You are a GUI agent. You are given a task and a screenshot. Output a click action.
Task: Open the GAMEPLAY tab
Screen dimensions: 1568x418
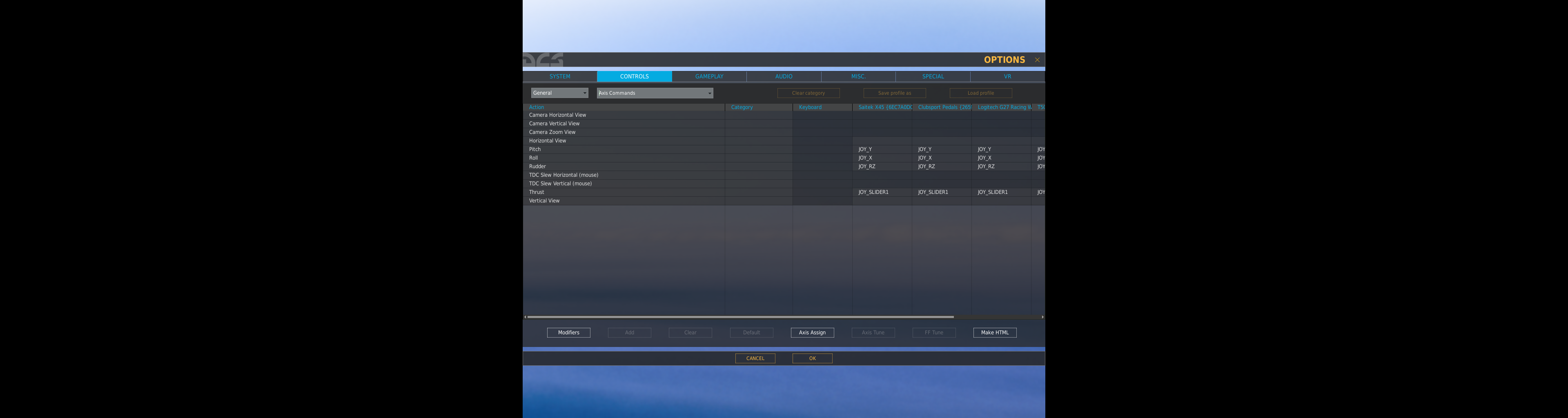pos(709,77)
